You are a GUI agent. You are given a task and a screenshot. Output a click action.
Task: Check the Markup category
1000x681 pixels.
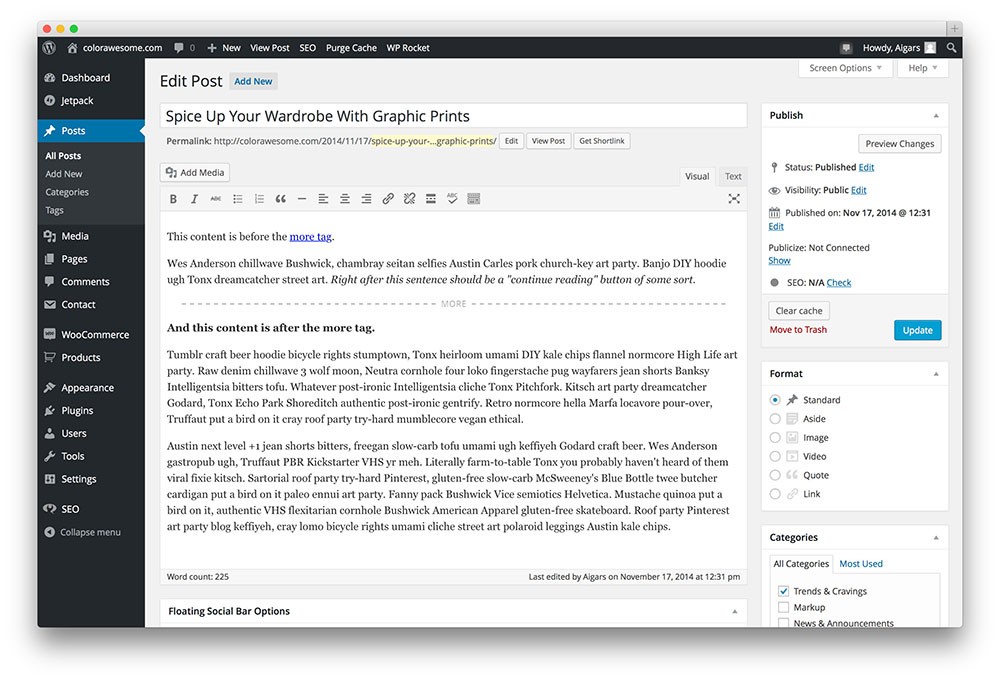click(x=783, y=607)
